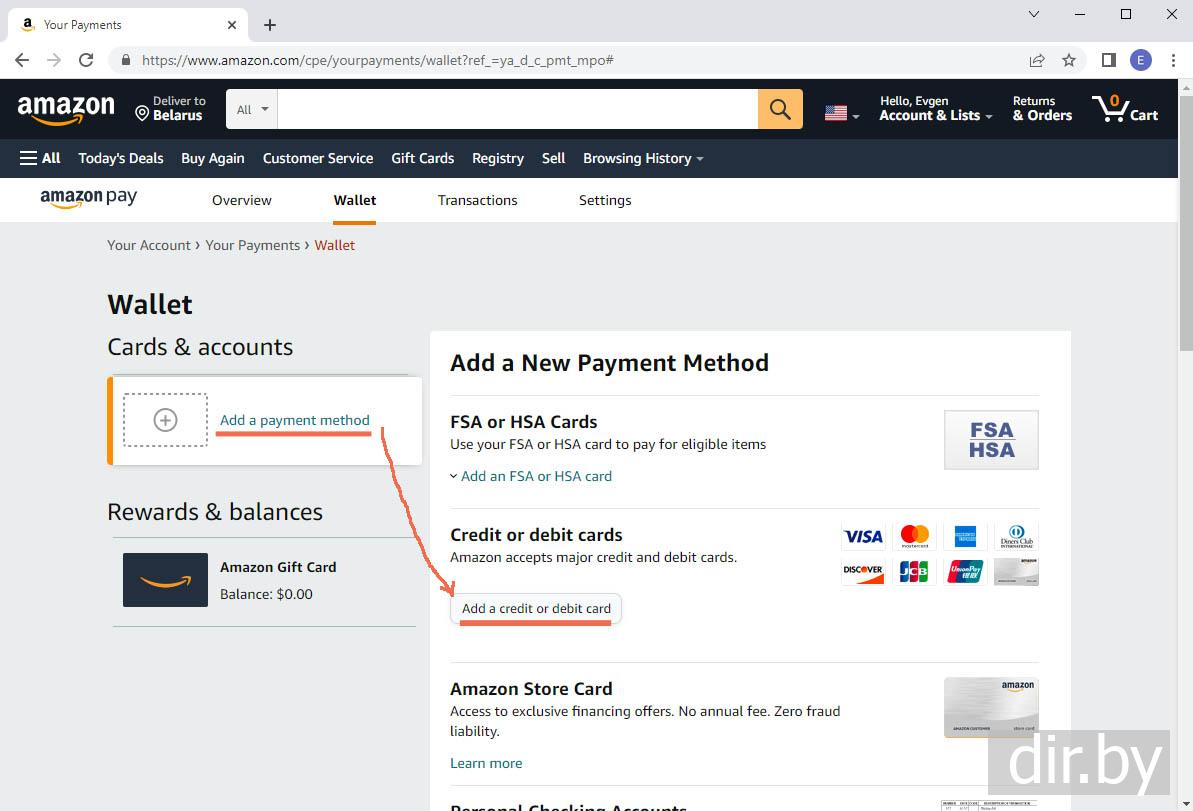This screenshot has height=811, width=1193.
Task: Open the Chrome profile avatar E
Action: [1141, 60]
